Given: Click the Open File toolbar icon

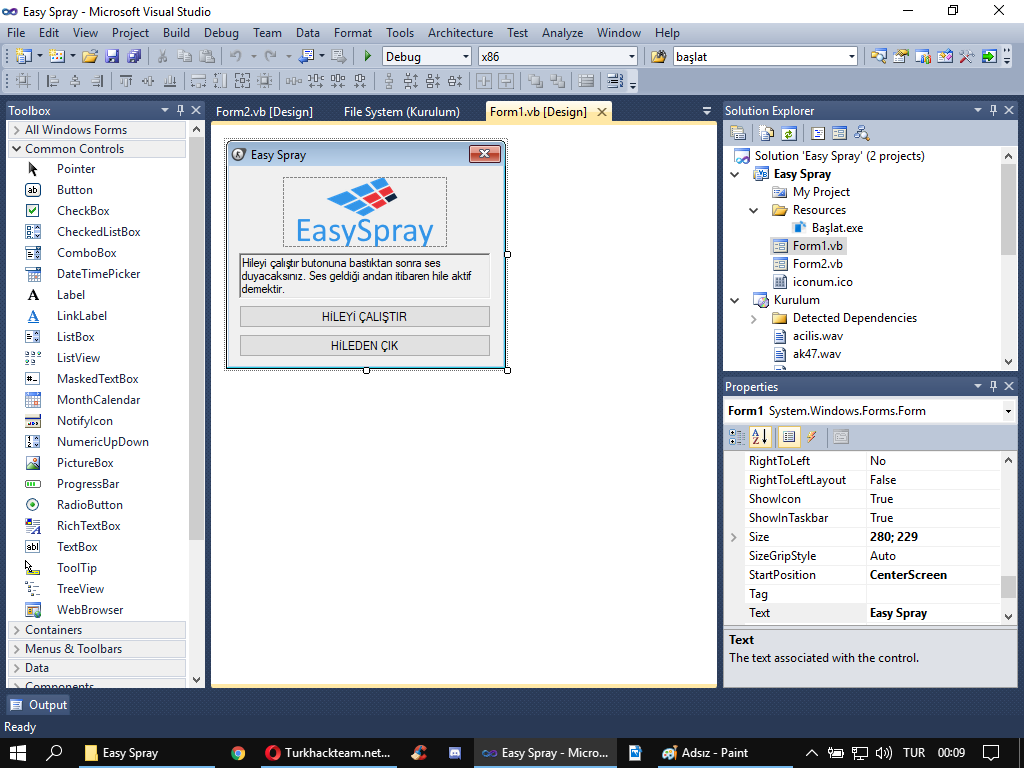Looking at the screenshot, I should pyautogui.click(x=90, y=57).
